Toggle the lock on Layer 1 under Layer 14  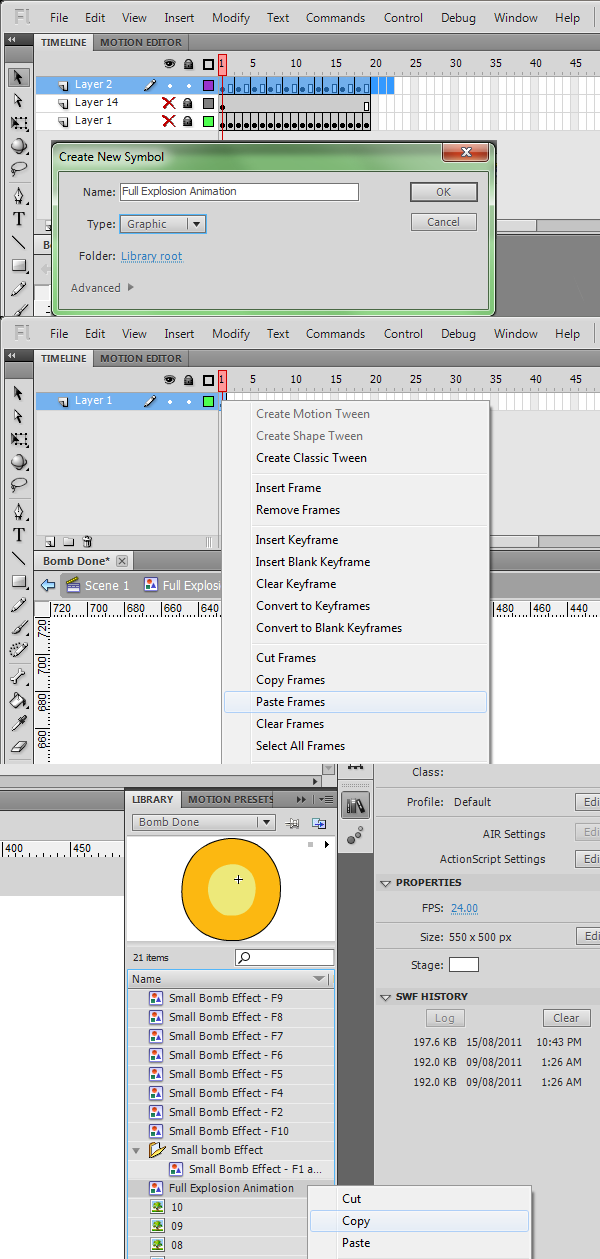click(x=187, y=121)
